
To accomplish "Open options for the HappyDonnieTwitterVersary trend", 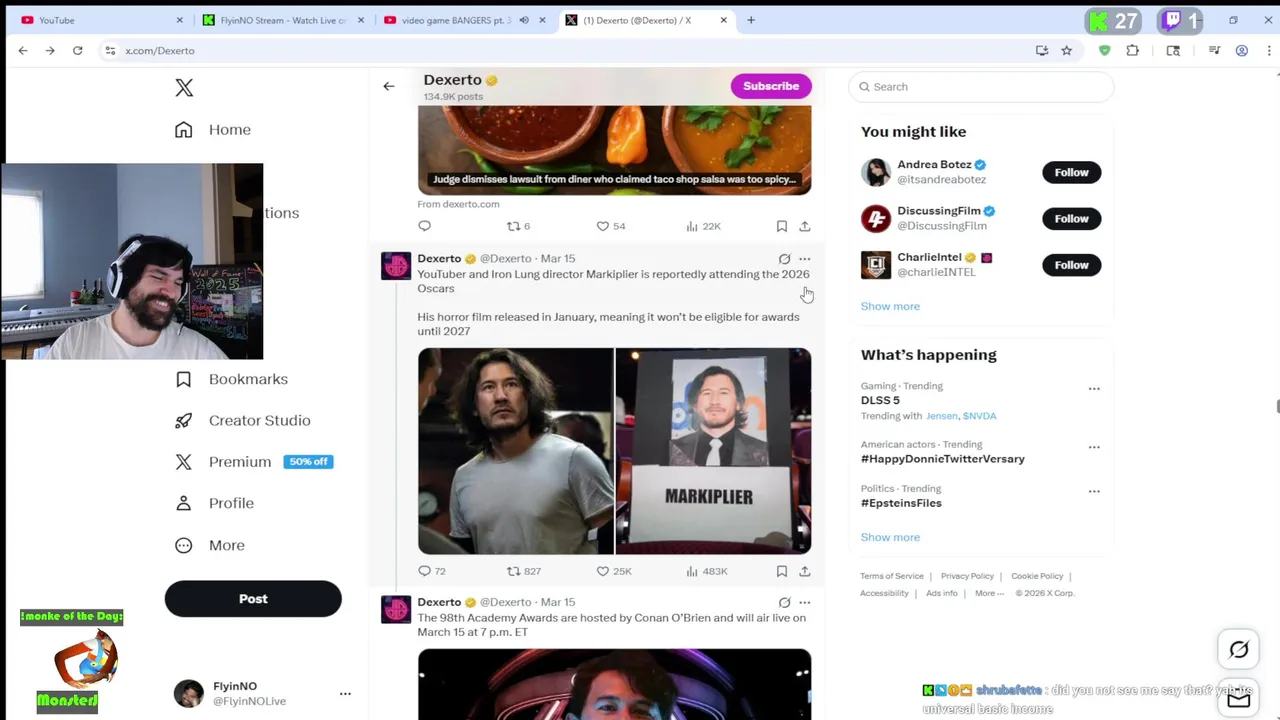I will (1094, 447).
